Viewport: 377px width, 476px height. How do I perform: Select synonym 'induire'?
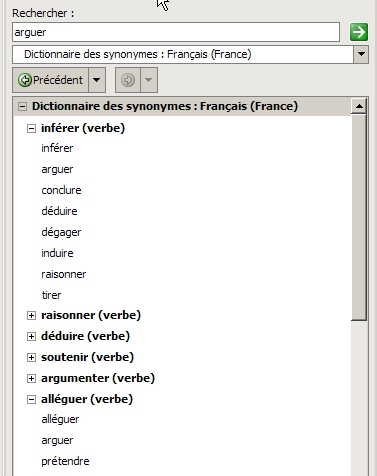pos(57,253)
